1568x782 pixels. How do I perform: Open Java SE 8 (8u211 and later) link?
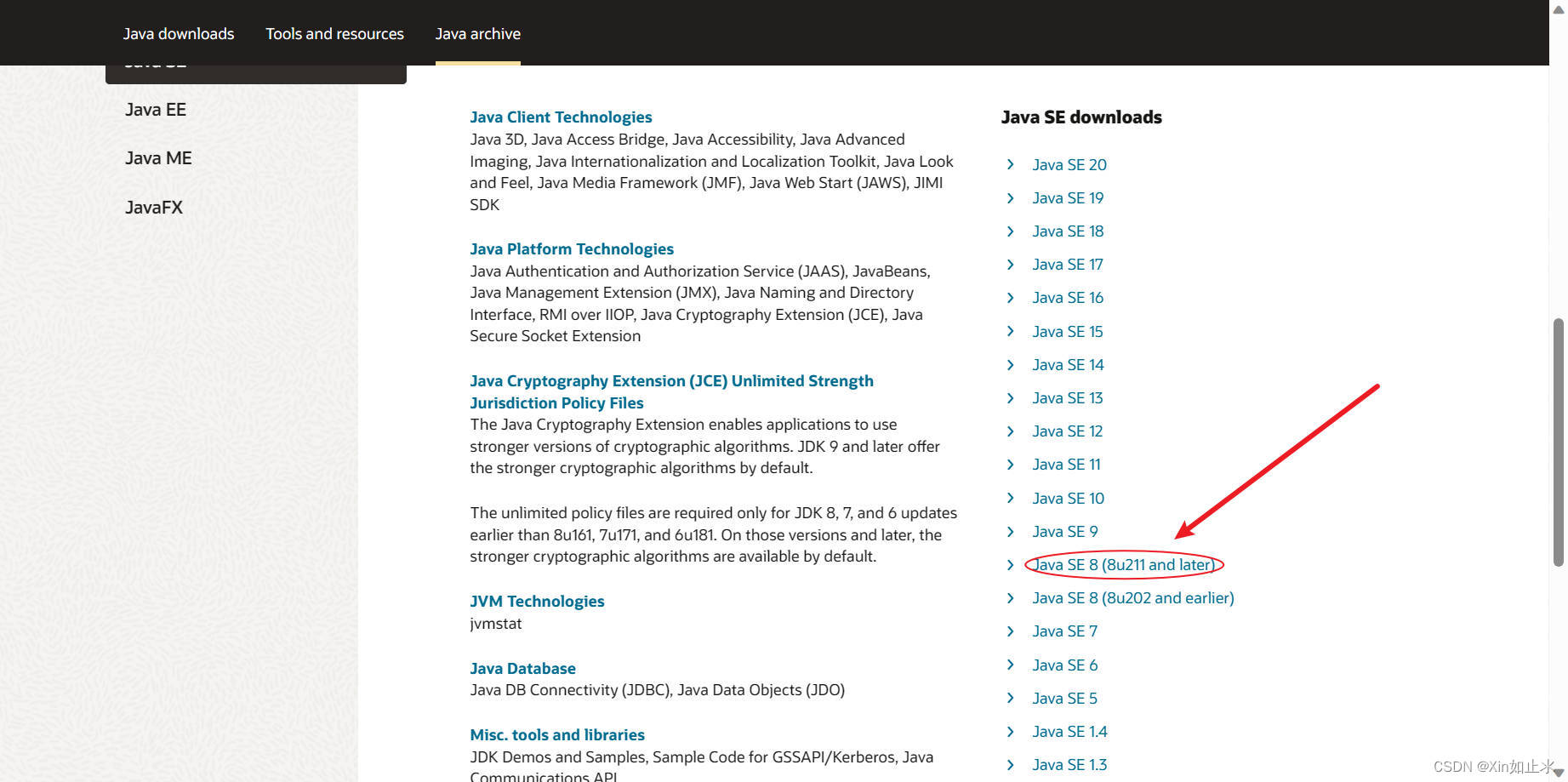(x=1124, y=565)
